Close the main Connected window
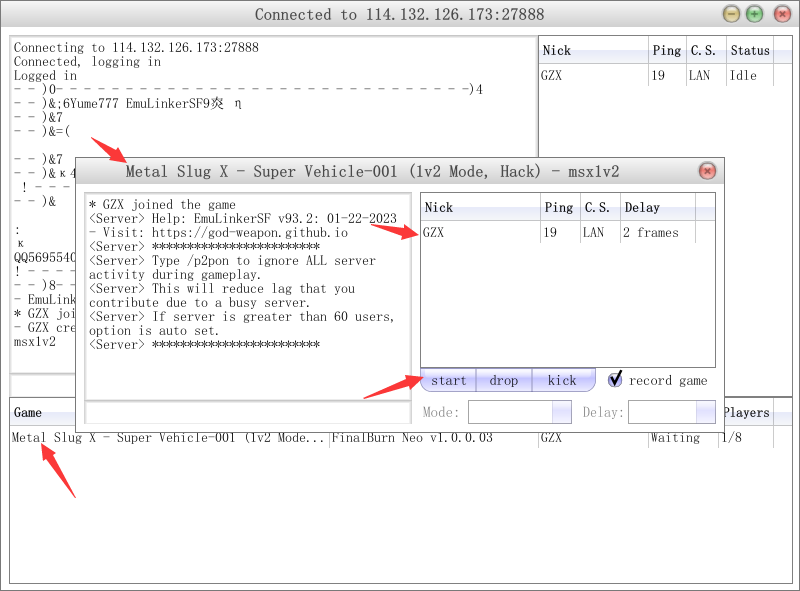Image resolution: width=800 pixels, height=591 pixels. (x=782, y=14)
